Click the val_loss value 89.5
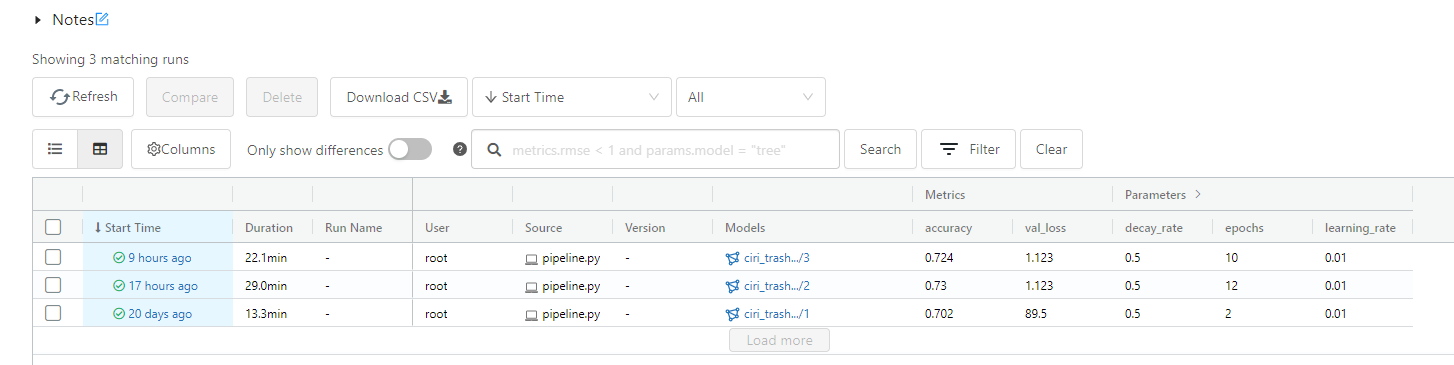This screenshot has width=1454, height=365. click(1037, 314)
